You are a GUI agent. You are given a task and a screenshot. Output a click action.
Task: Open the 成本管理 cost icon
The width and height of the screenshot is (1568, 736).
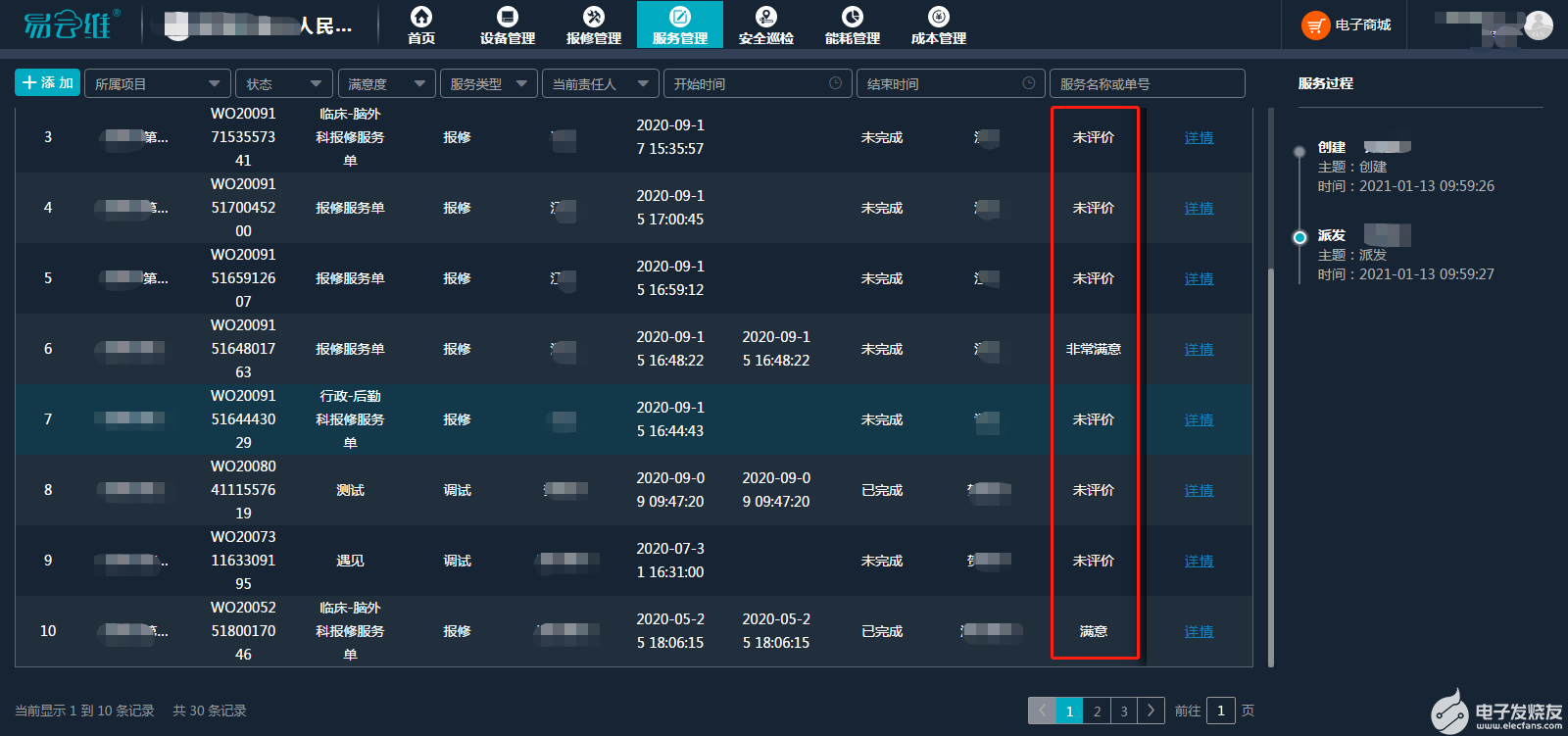(939, 17)
